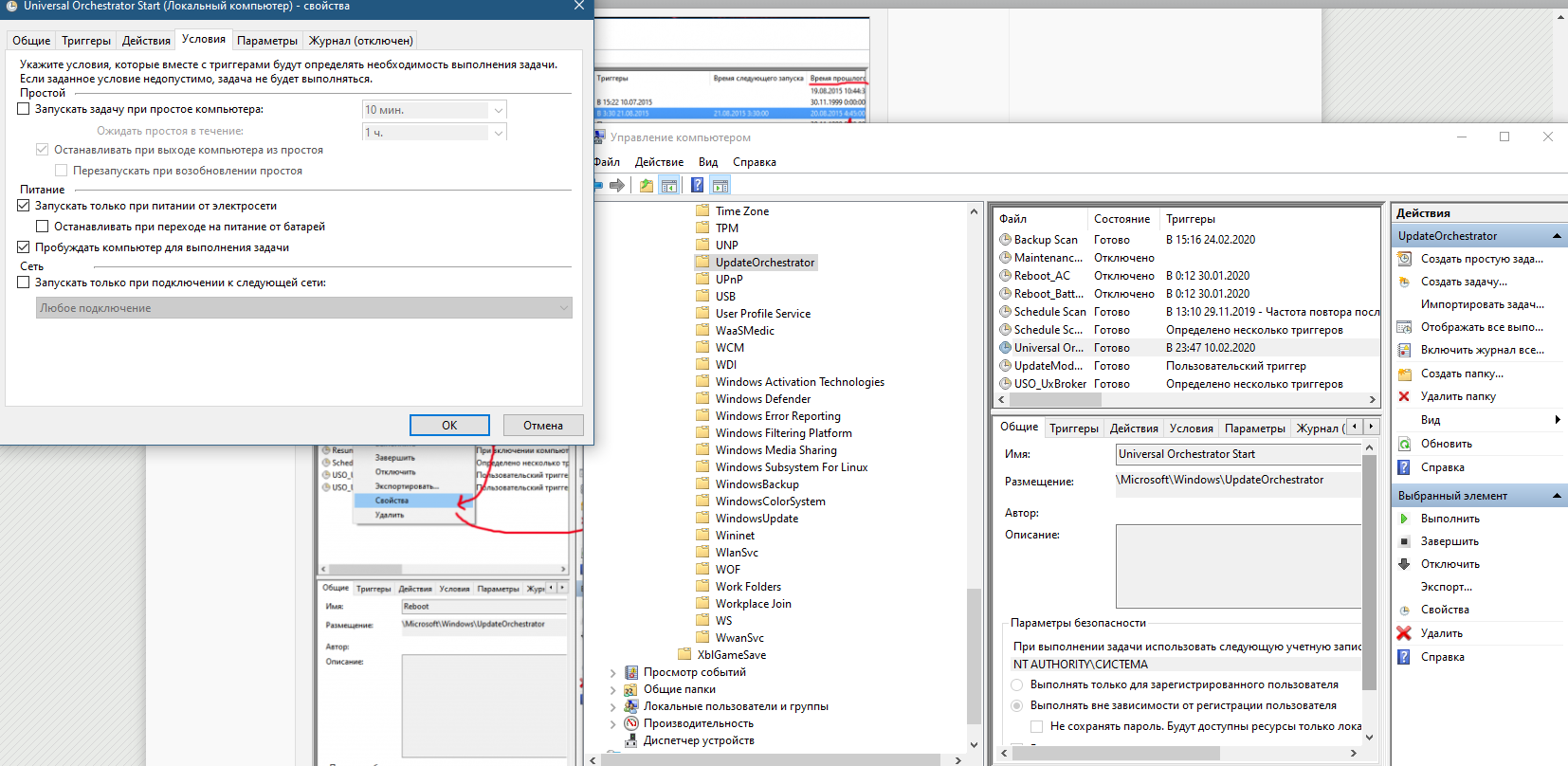
Task: Open the 'Параметры' tab in properties dialog
Action: 267,41
